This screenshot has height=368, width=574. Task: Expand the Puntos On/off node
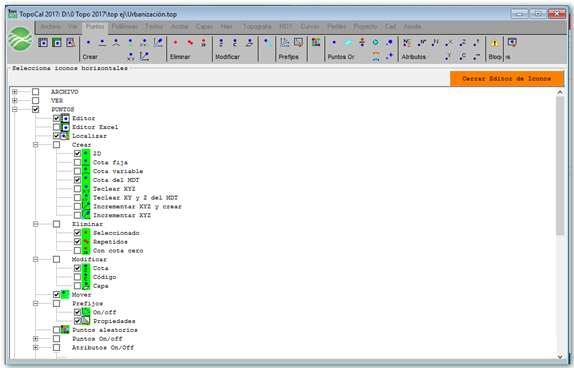(36, 339)
